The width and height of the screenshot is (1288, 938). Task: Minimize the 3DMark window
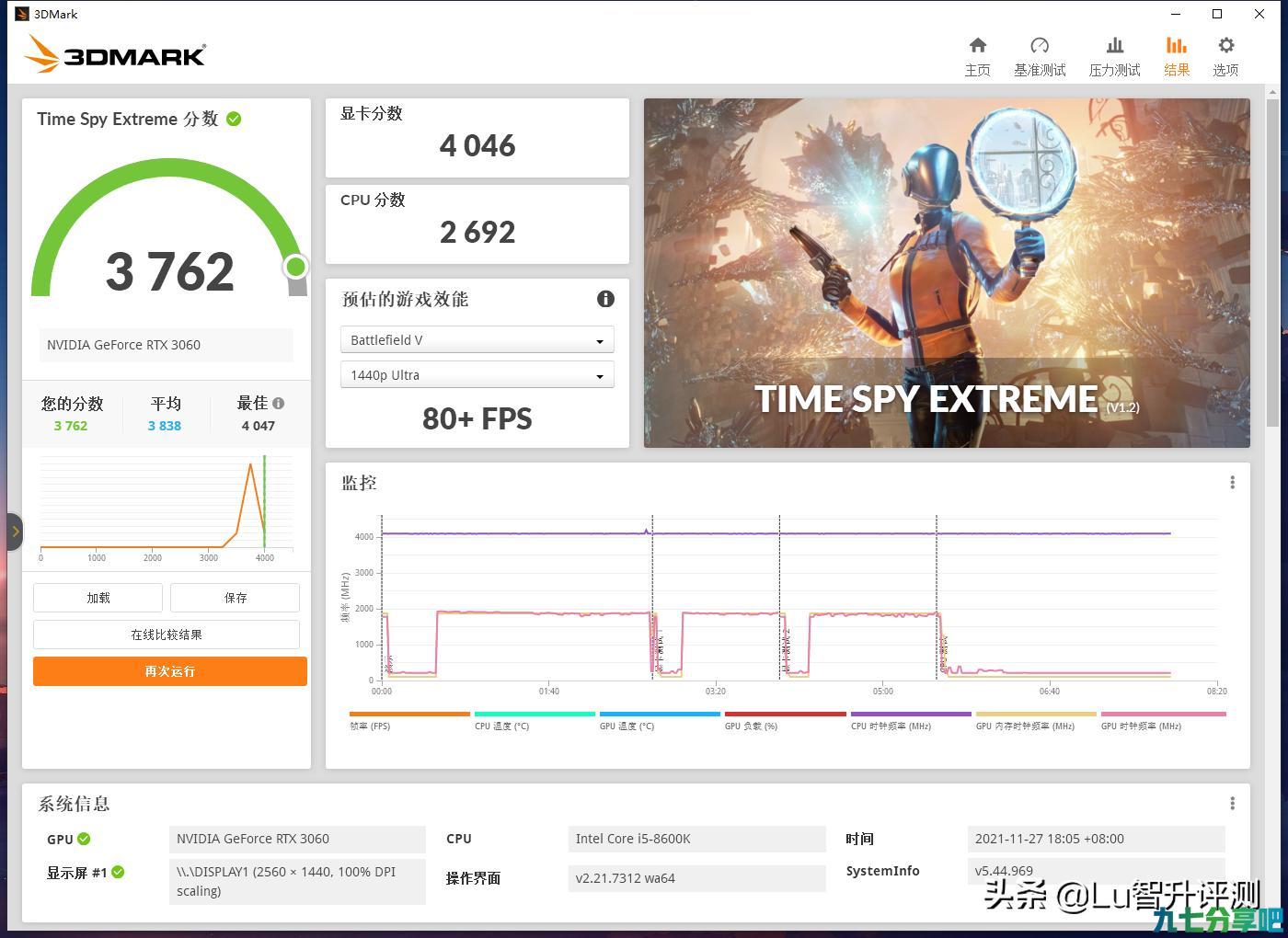(x=1176, y=14)
